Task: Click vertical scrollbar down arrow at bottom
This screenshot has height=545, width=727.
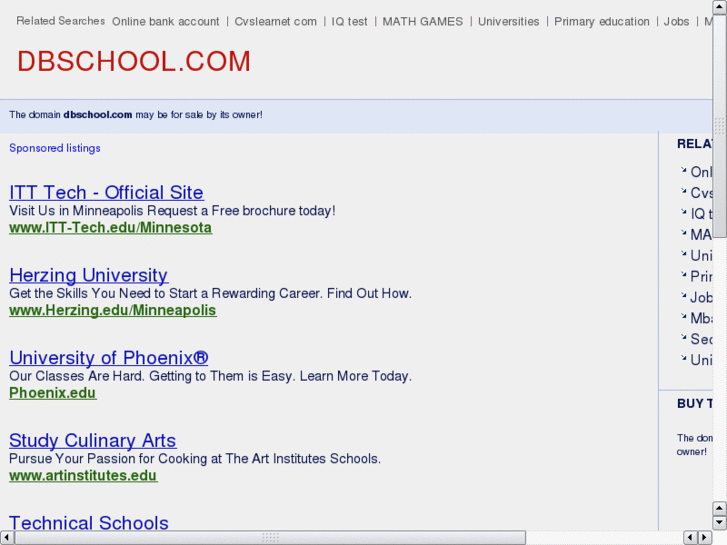Action: pos(719,522)
